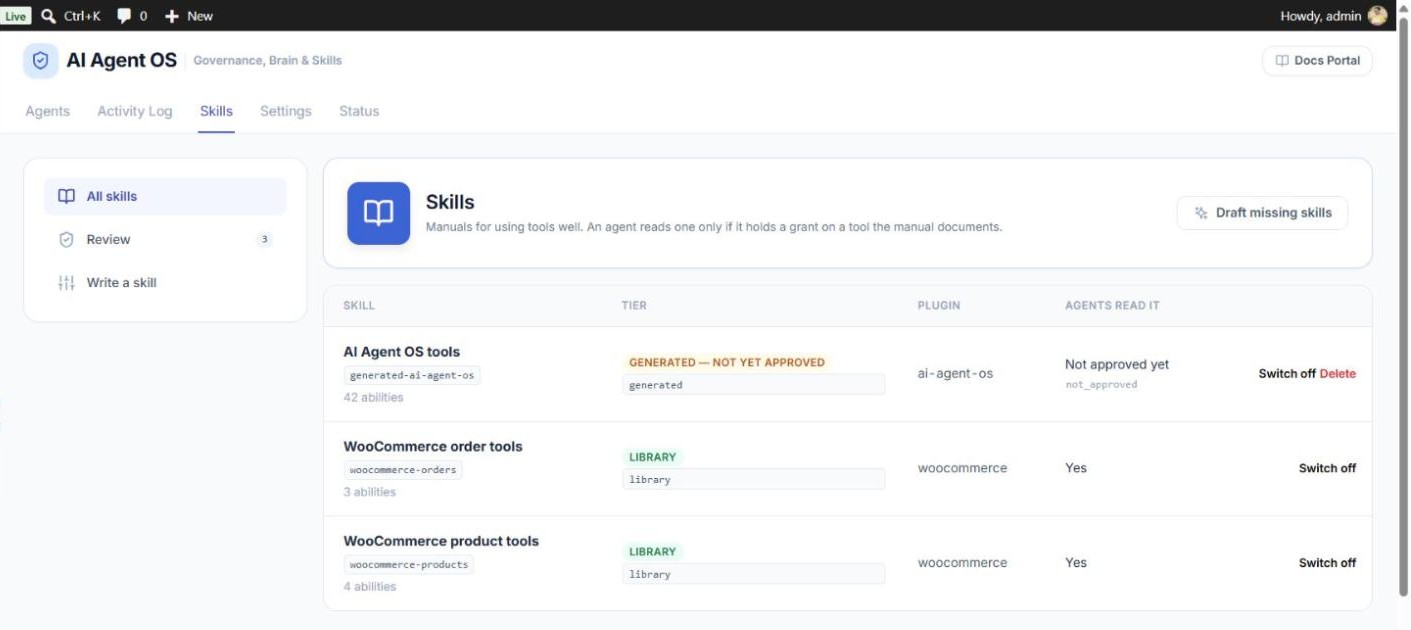1411x630 pixels.
Task: Click the ai-agent-os plugin cell
Action: coord(956,374)
